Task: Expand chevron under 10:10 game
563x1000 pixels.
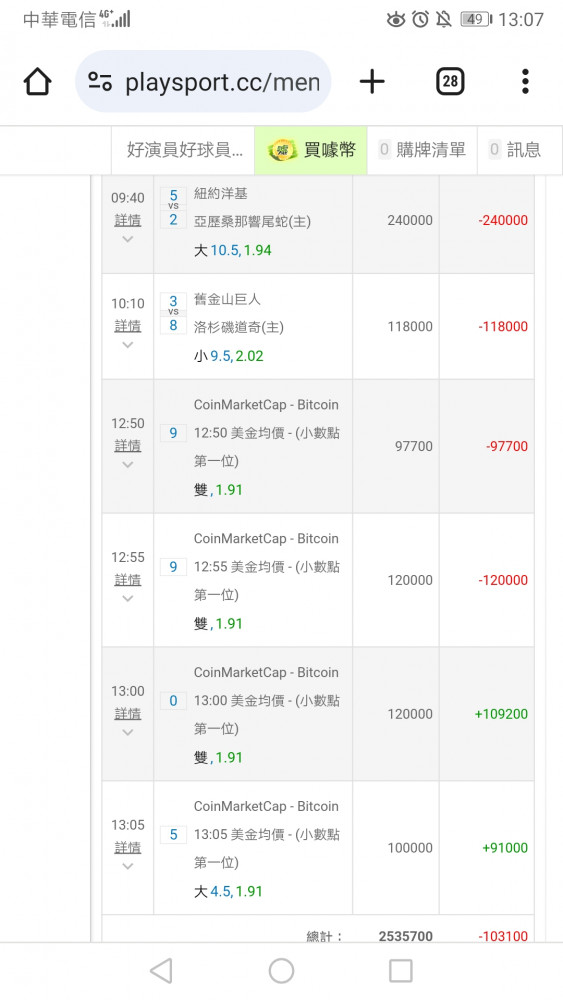Action: [128, 345]
